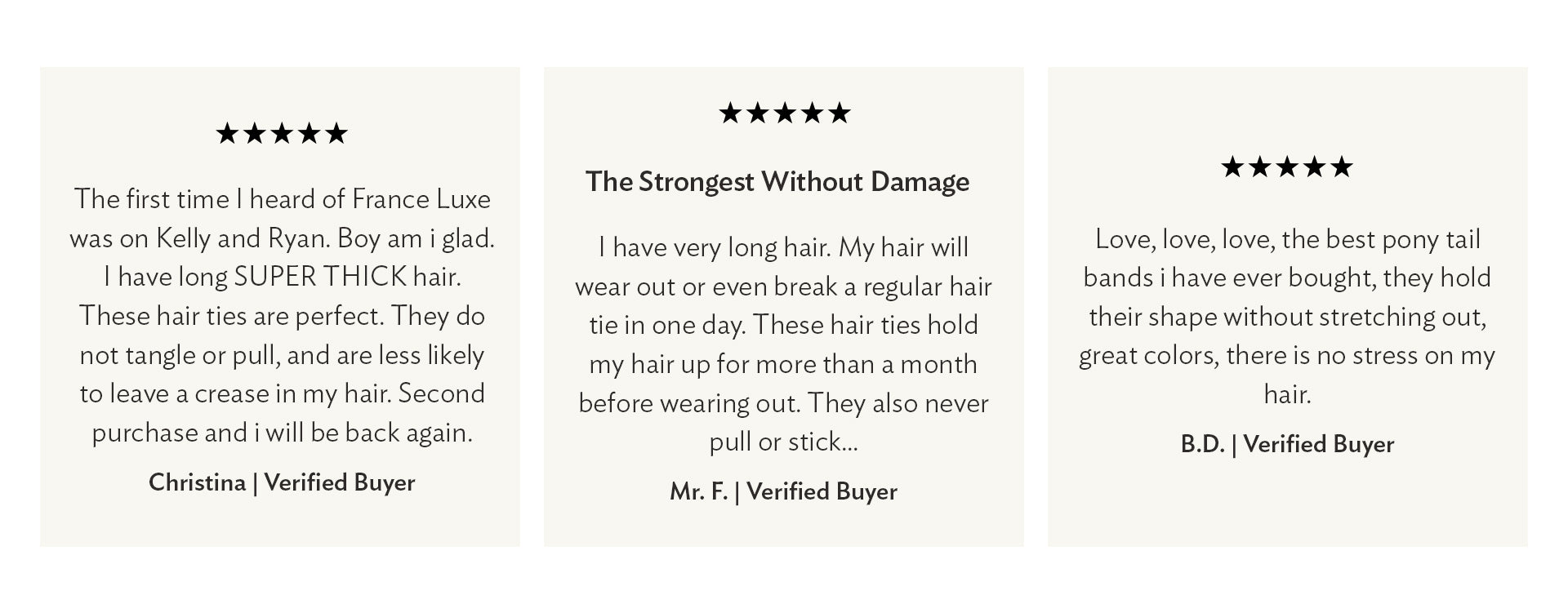The height and width of the screenshot is (613, 1568).
Task: Click the fifth star in B.D.'s review
Action: (x=1342, y=167)
